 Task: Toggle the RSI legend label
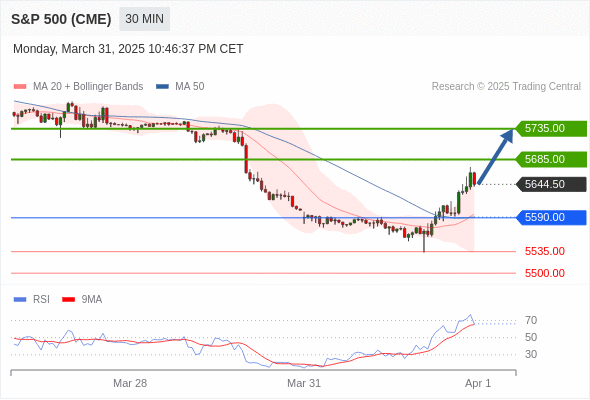coord(41,300)
